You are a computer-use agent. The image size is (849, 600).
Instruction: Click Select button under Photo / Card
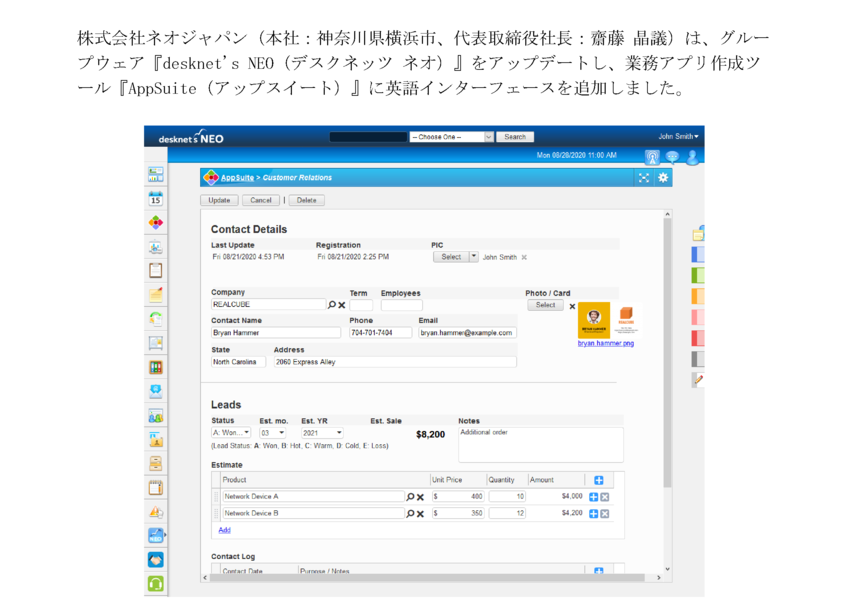click(x=545, y=305)
